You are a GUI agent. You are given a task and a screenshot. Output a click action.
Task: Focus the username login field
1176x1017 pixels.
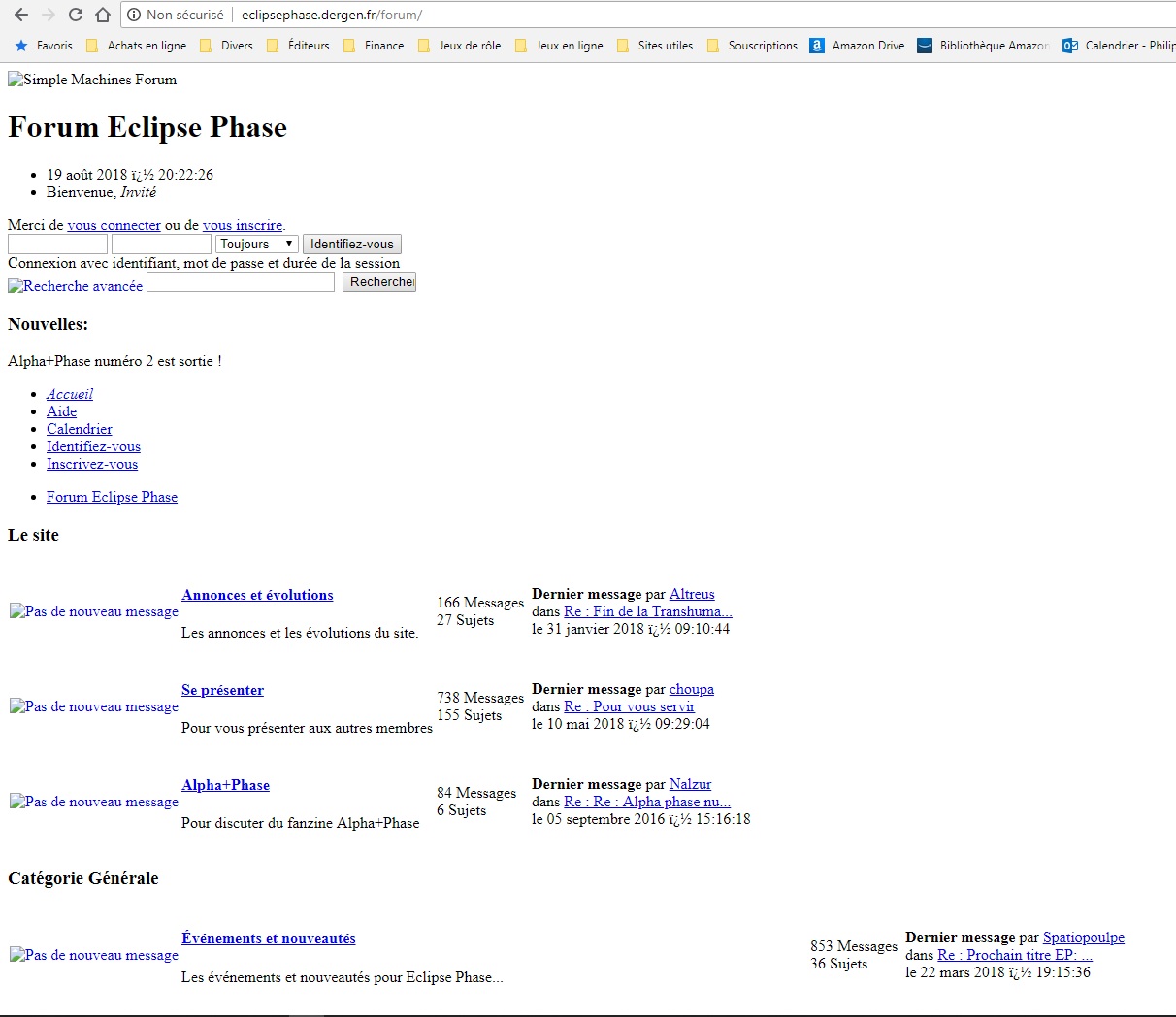click(57, 244)
